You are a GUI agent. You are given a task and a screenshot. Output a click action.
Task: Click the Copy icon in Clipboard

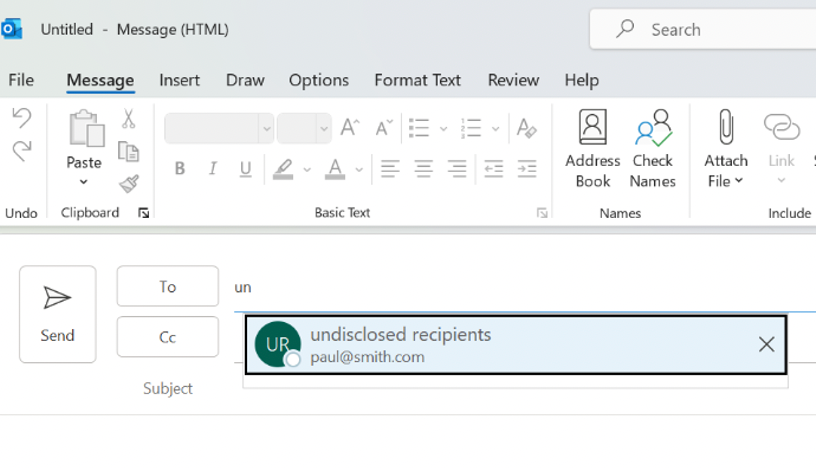[128, 151]
